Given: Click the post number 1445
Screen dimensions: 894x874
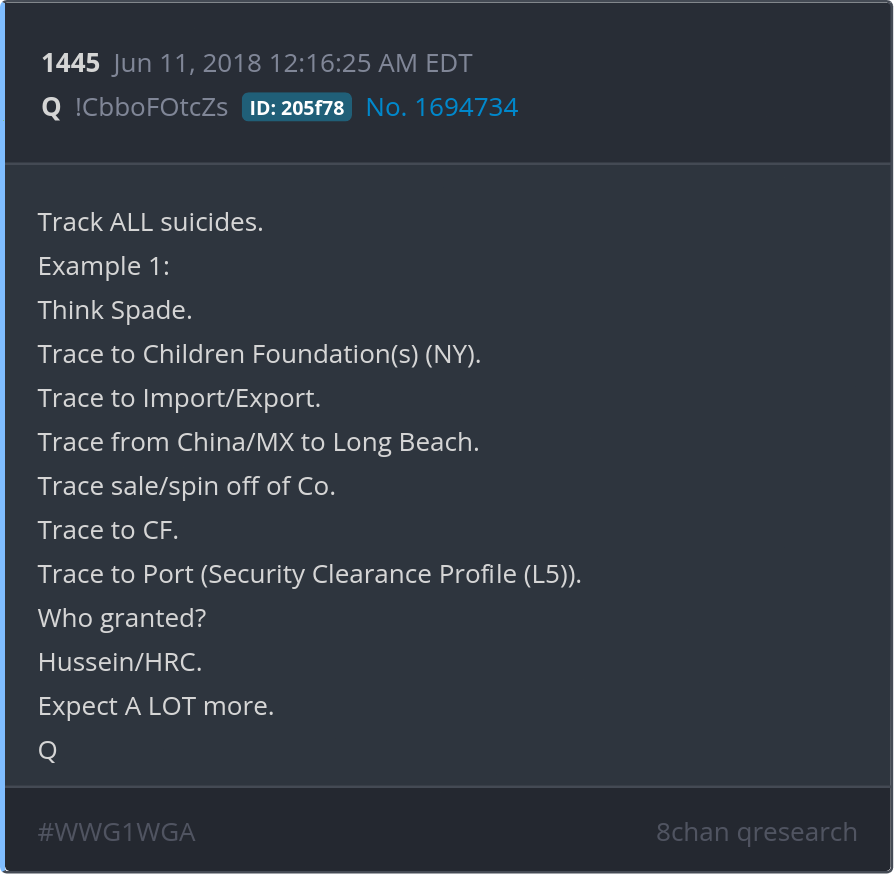Looking at the screenshot, I should pyautogui.click(x=70, y=64).
